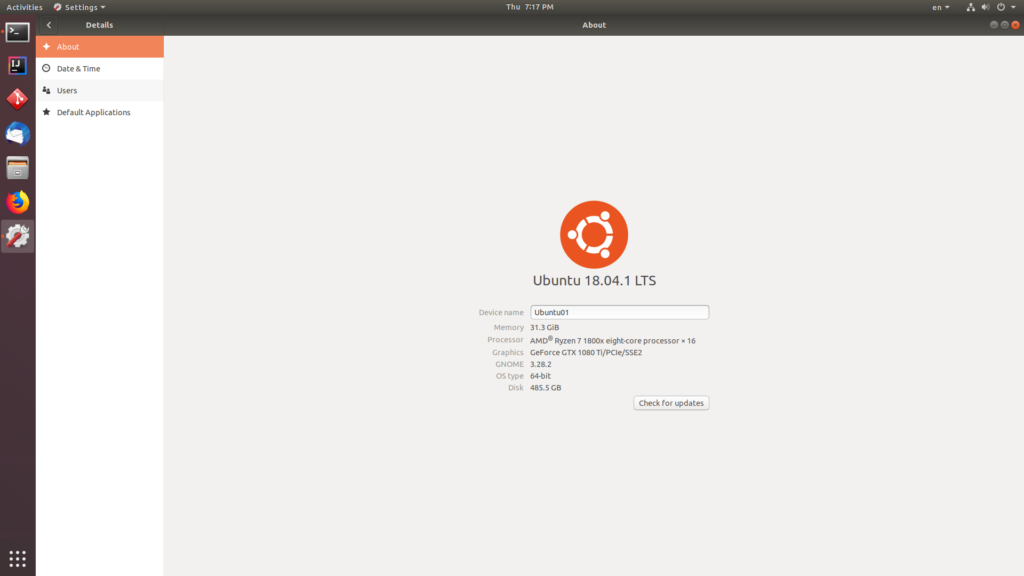The width and height of the screenshot is (1024, 576).
Task: Open the red Git application icon
Action: pyautogui.click(x=17, y=99)
